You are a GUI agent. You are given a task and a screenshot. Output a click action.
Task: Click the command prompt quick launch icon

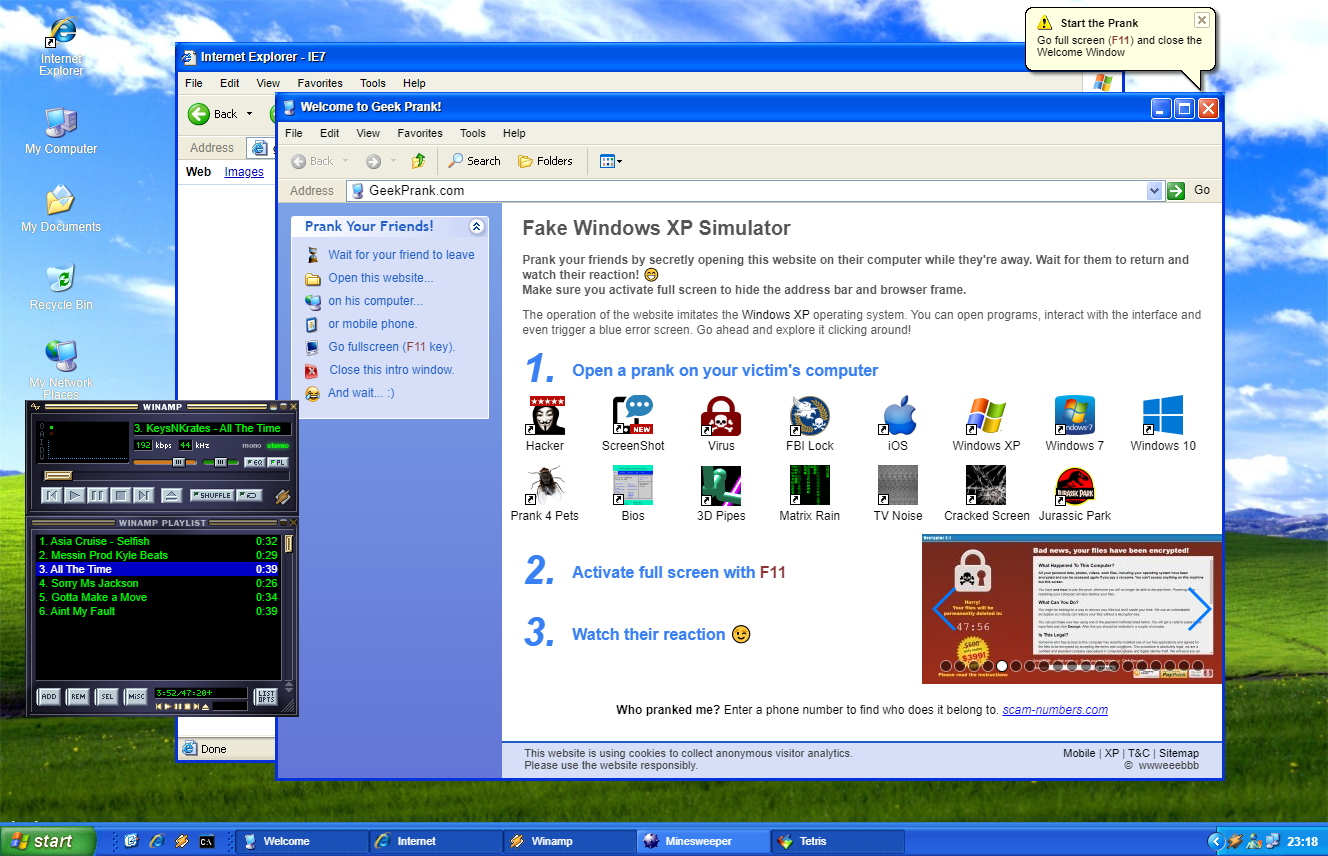[x=207, y=842]
